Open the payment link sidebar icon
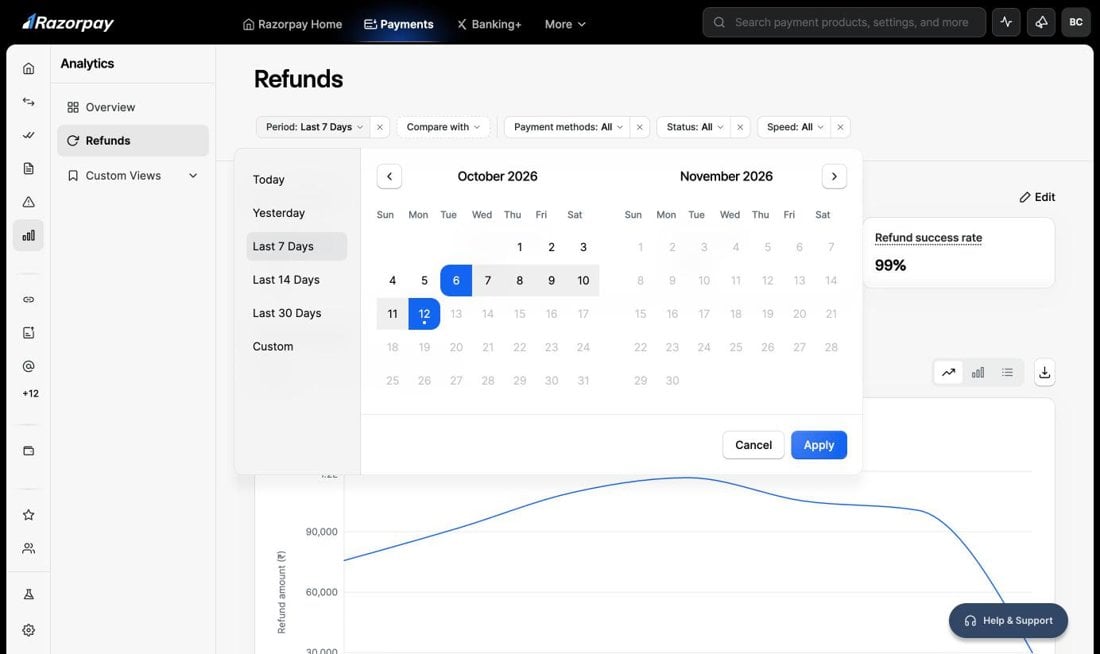This screenshot has width=1100, height=654. tap(28, 300)
